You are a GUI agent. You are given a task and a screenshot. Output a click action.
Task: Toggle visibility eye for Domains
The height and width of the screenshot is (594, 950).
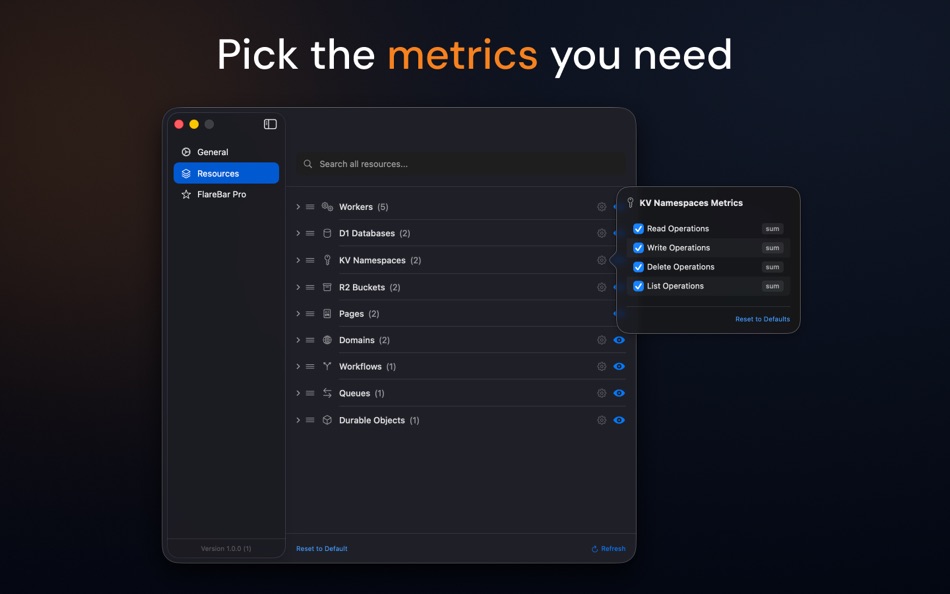tap(619, 340)
